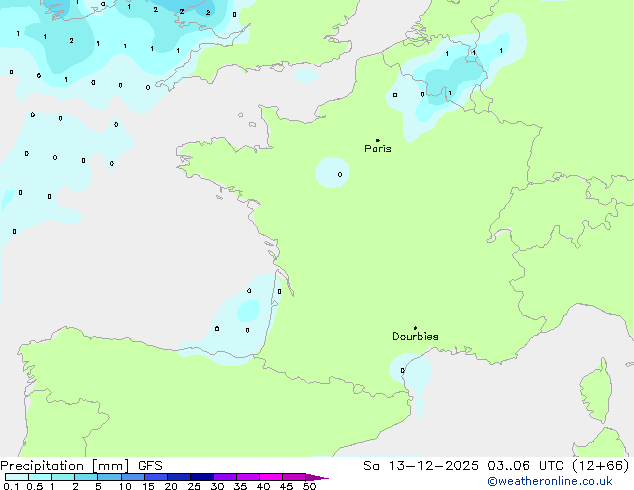634x490 pixels.
Task: Click the "0.1" legend scale label
Action: [x=11, y=486]
